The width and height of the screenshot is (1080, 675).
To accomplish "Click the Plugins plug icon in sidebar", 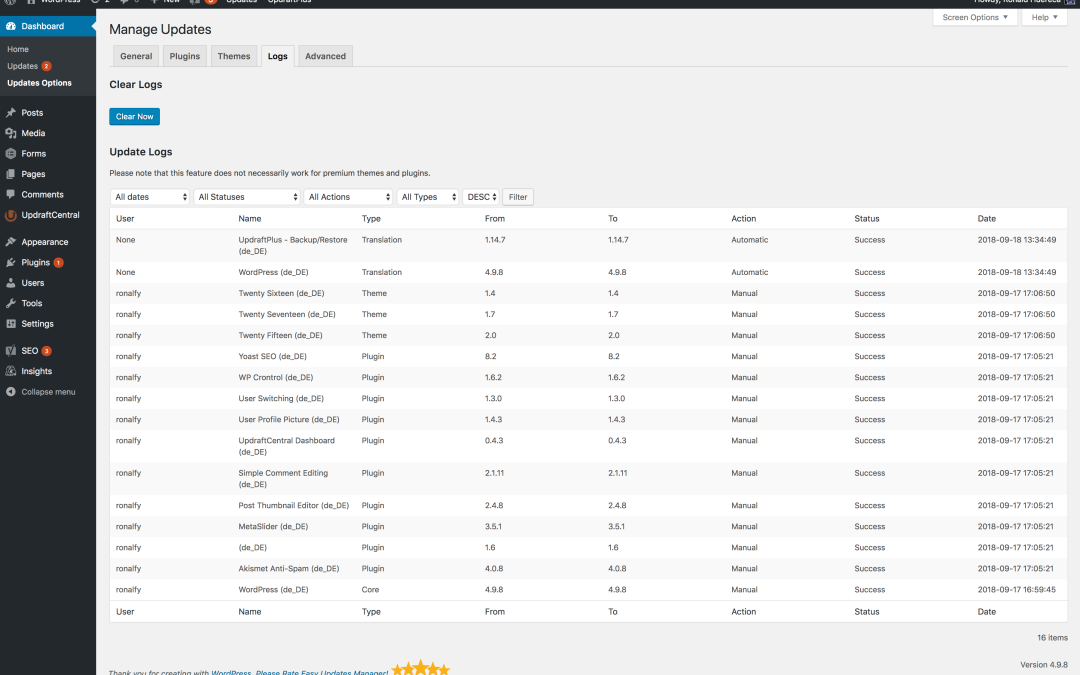I will click(10, 262).
